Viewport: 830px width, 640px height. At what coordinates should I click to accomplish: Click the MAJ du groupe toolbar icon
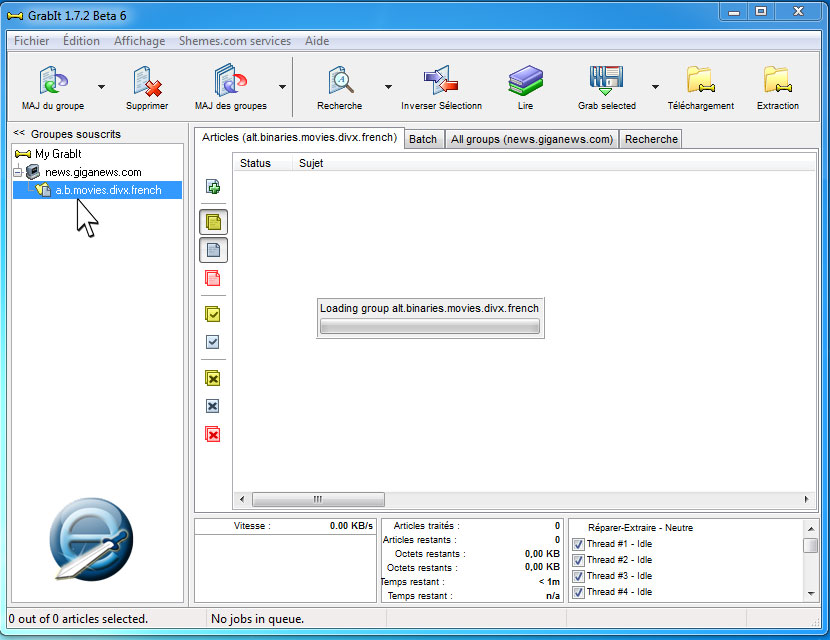point(53,82)
